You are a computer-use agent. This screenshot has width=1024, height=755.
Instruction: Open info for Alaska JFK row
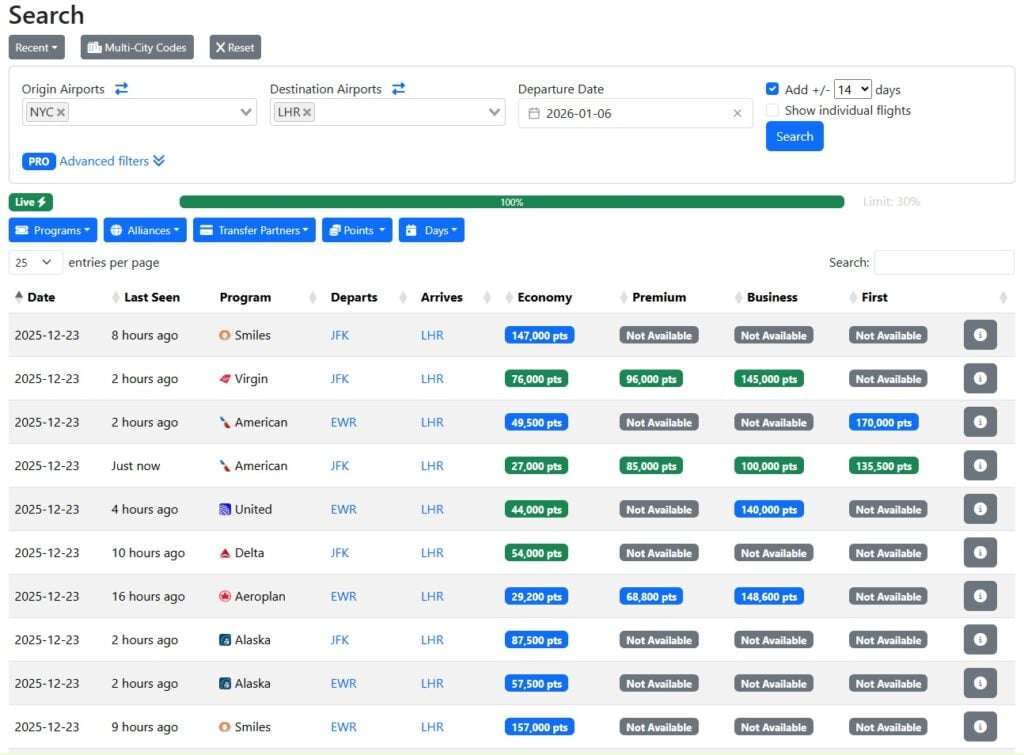(x=980, y=639)
